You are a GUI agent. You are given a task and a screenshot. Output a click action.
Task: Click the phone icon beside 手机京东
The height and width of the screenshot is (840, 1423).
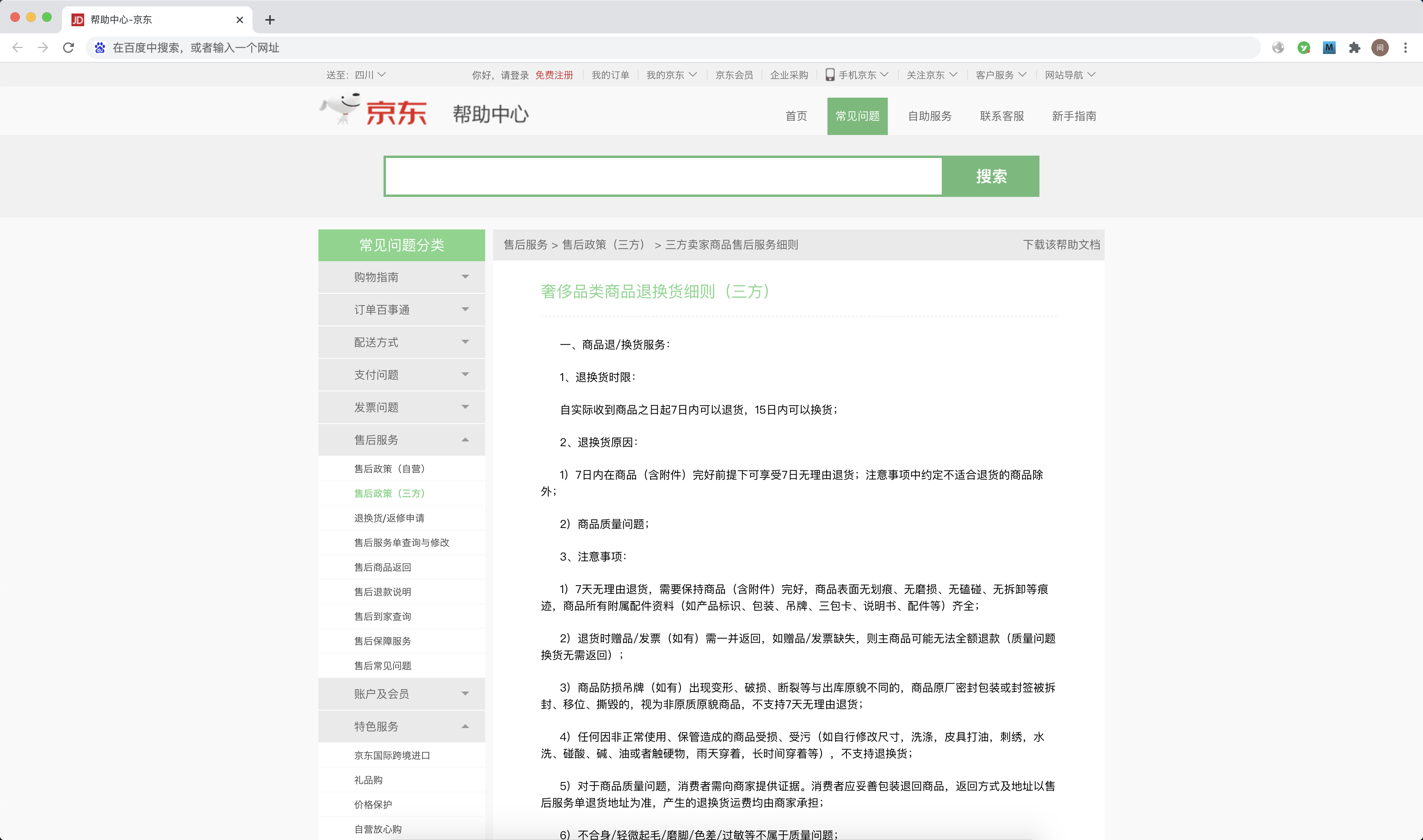point(830,75)
